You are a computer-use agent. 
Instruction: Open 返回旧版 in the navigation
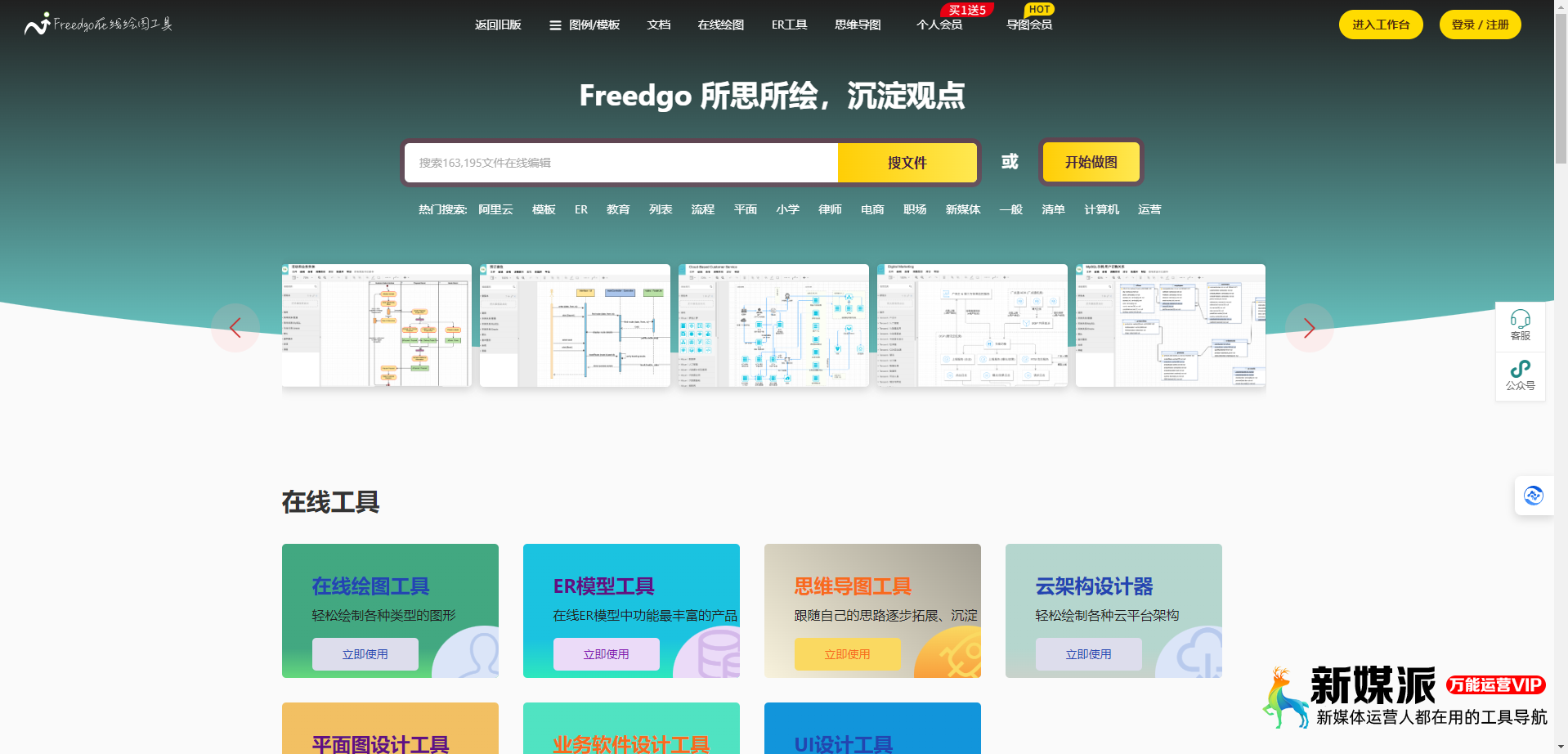click(498, 25)
